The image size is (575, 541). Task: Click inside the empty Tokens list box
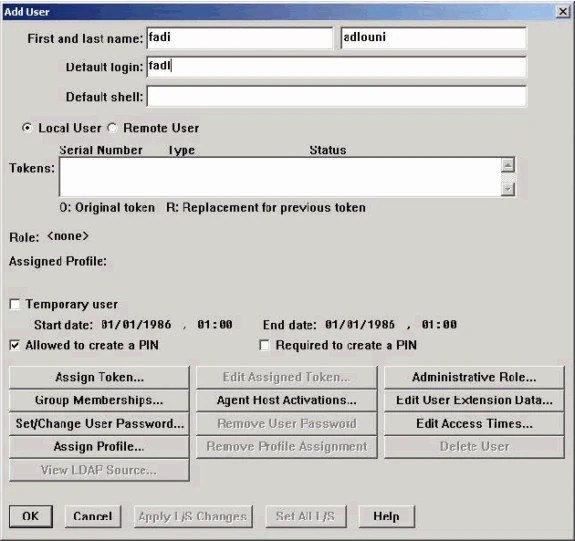pos(280,177)
